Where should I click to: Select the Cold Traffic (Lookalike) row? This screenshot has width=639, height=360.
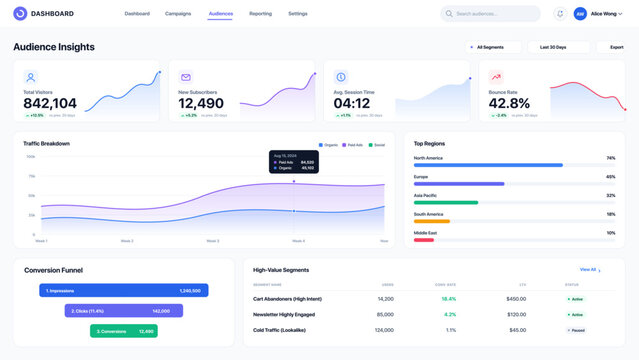point(434,330)
